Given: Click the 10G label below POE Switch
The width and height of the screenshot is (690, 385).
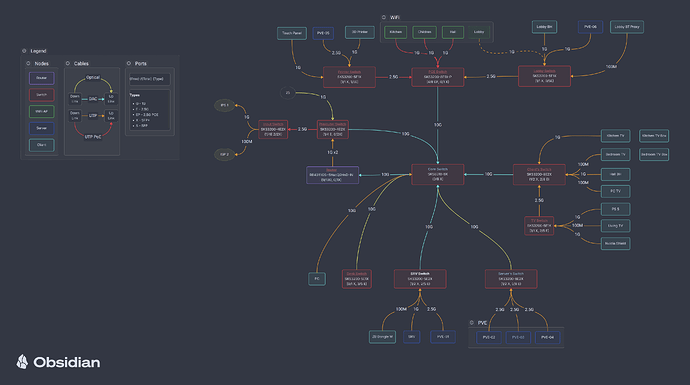Looking at the screenshot, I should pos(437,125).
